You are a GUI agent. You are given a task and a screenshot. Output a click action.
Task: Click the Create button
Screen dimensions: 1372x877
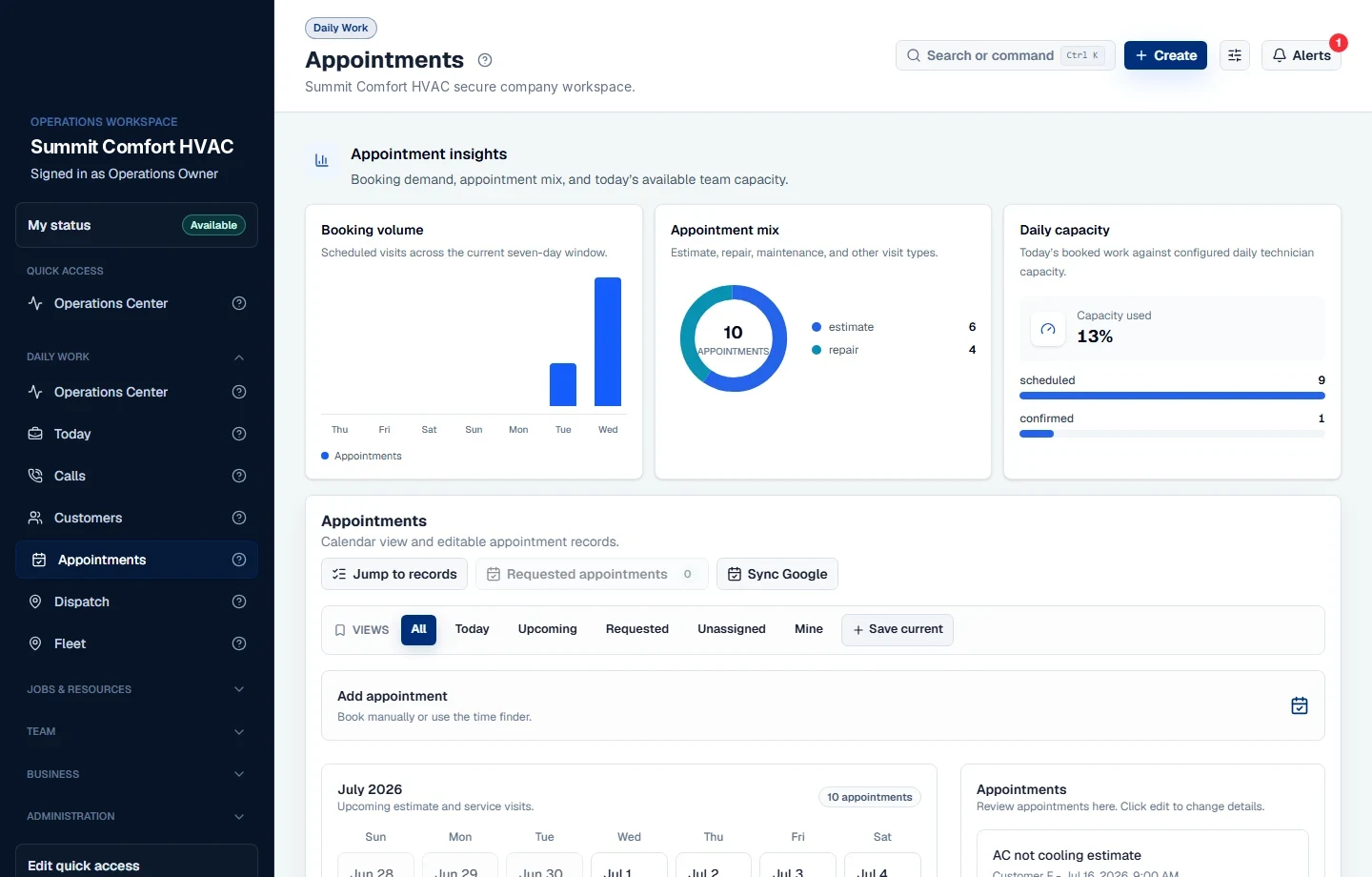[x=1166, y=55]
